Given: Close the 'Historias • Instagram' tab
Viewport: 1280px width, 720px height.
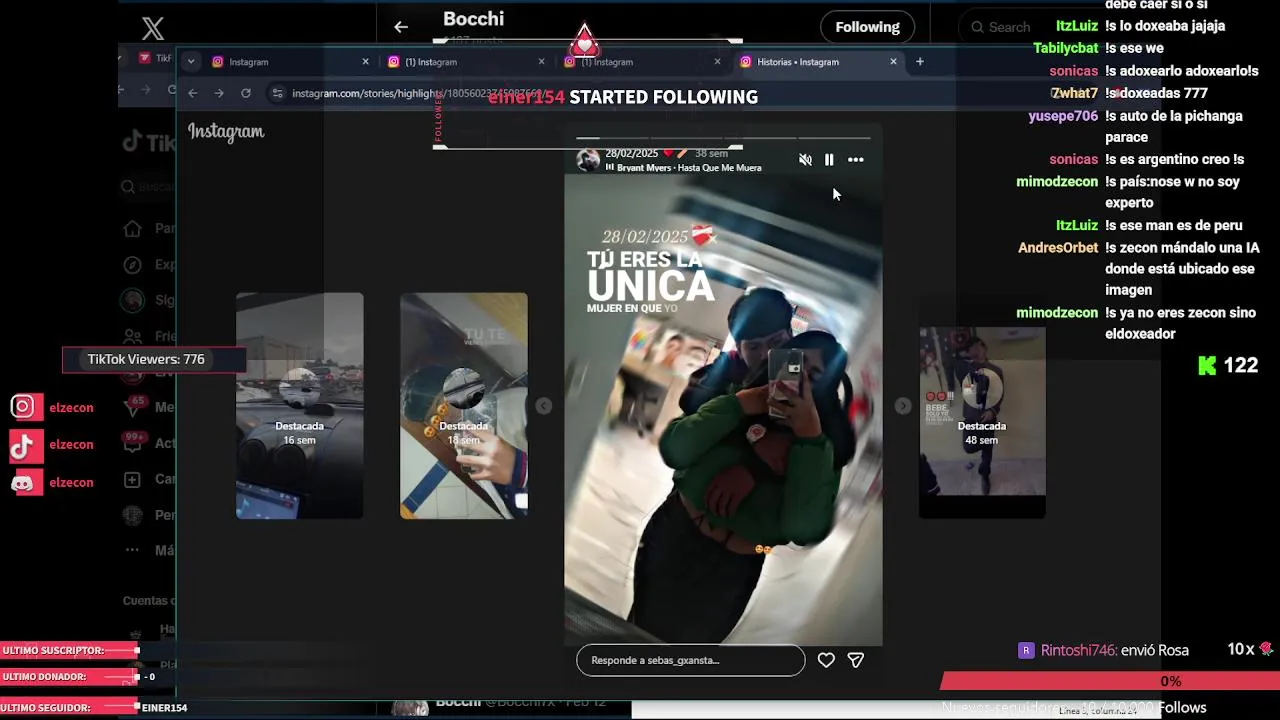Looking at the screenshot, I should pos(894,62).
